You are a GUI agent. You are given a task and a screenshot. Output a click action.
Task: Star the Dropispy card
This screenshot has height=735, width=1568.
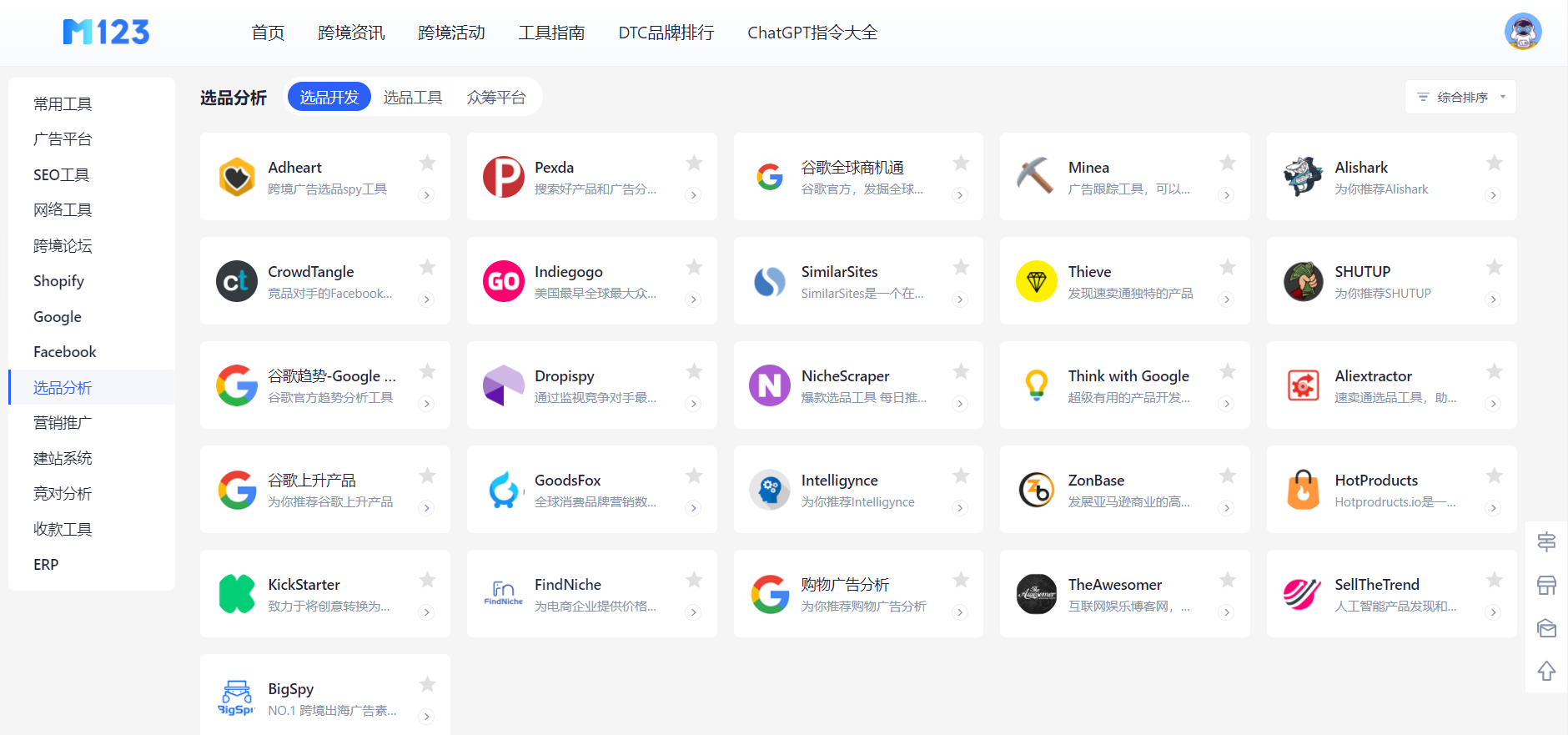pyautogui.click(x=694, y=371)
